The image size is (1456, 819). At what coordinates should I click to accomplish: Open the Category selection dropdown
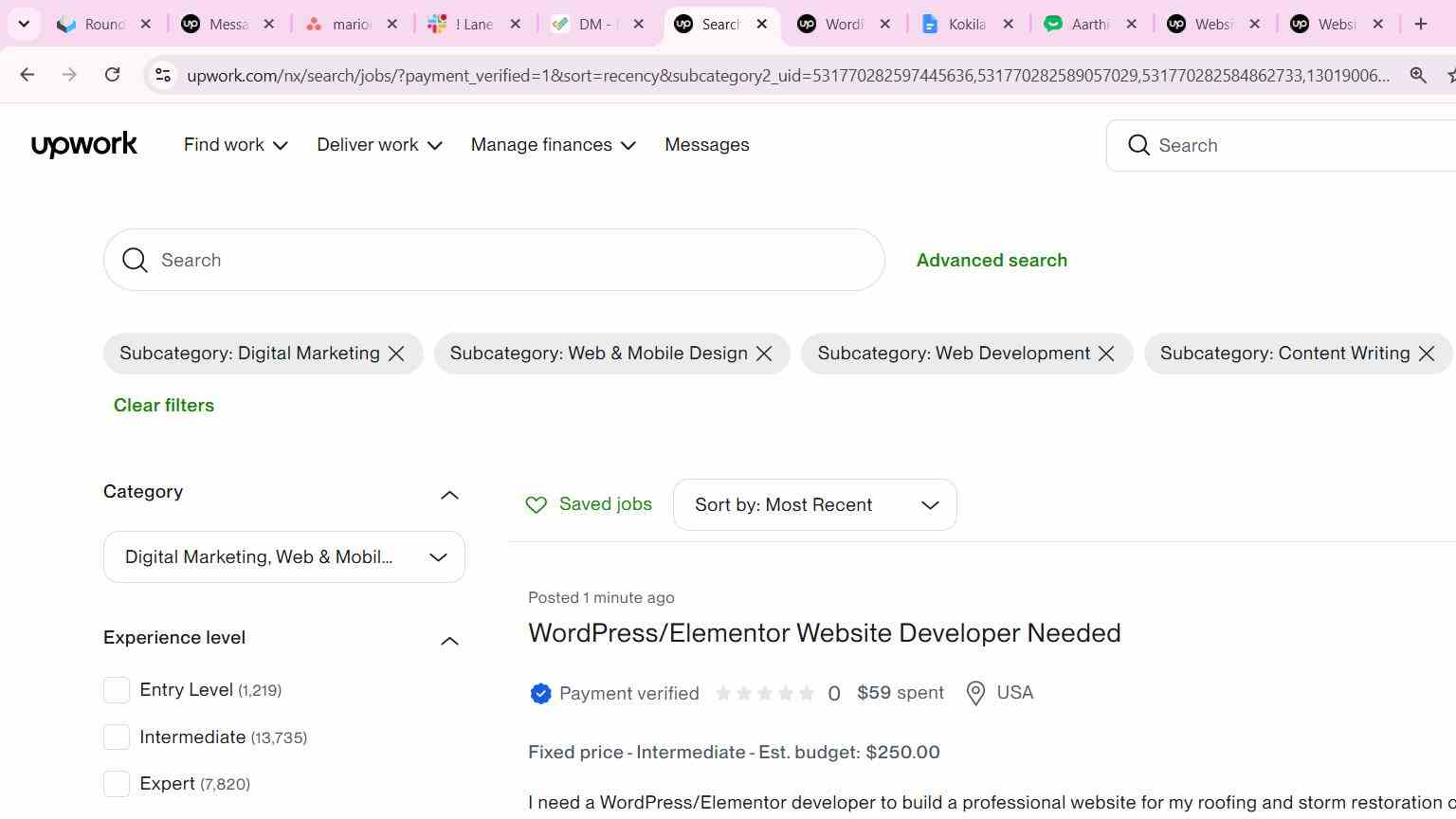(x=284, y=556)
